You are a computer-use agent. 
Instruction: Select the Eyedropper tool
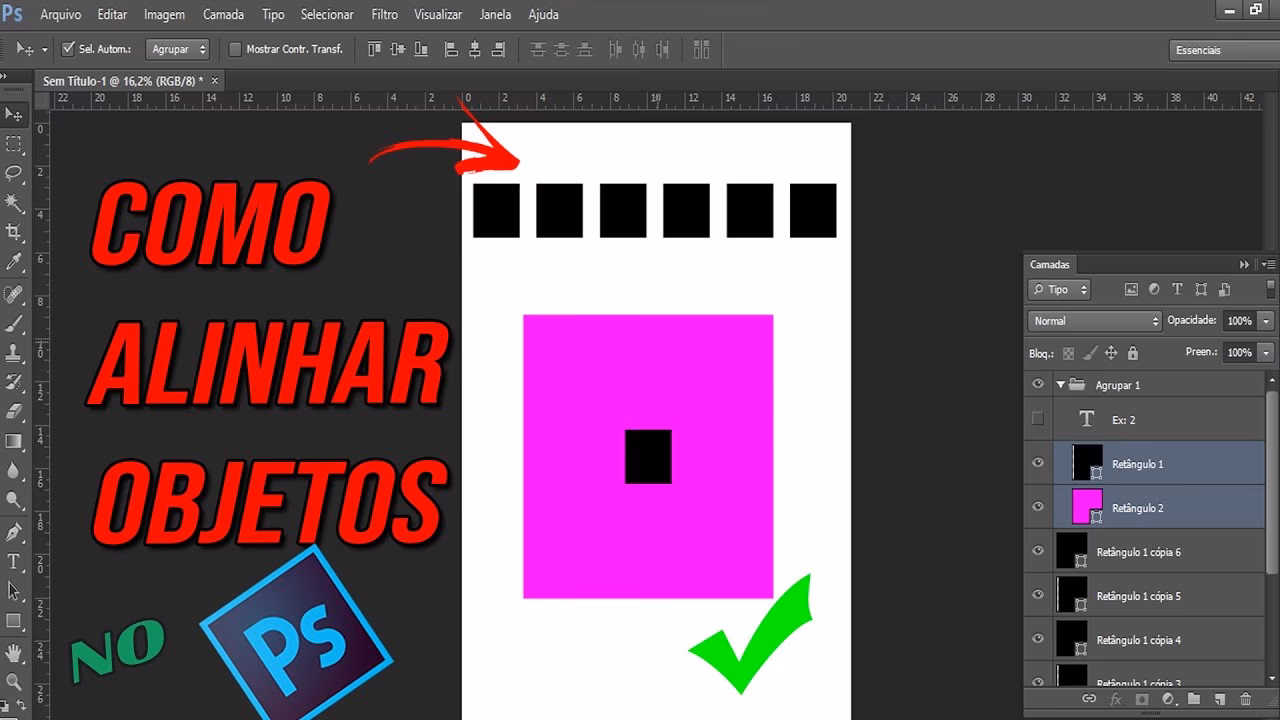coord(14,260)
